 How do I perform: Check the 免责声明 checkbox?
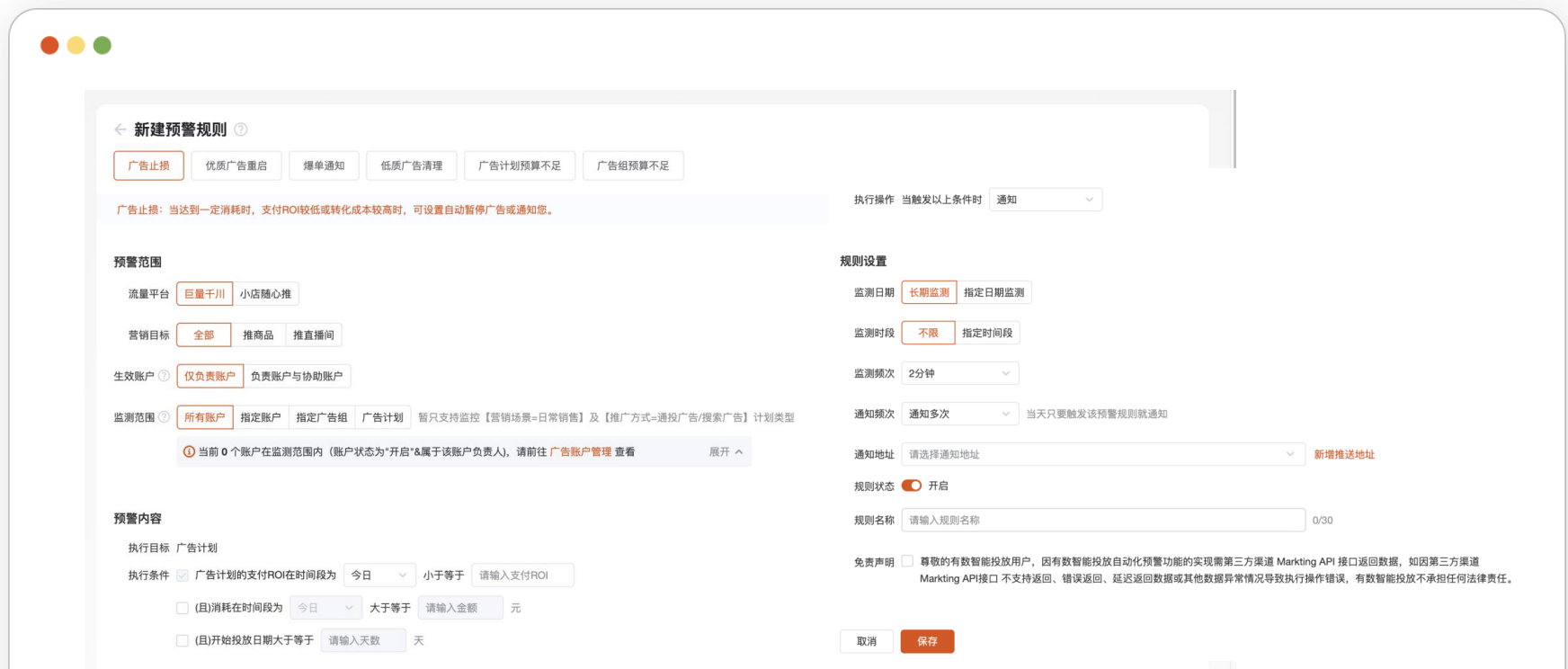tap(907, 561)
